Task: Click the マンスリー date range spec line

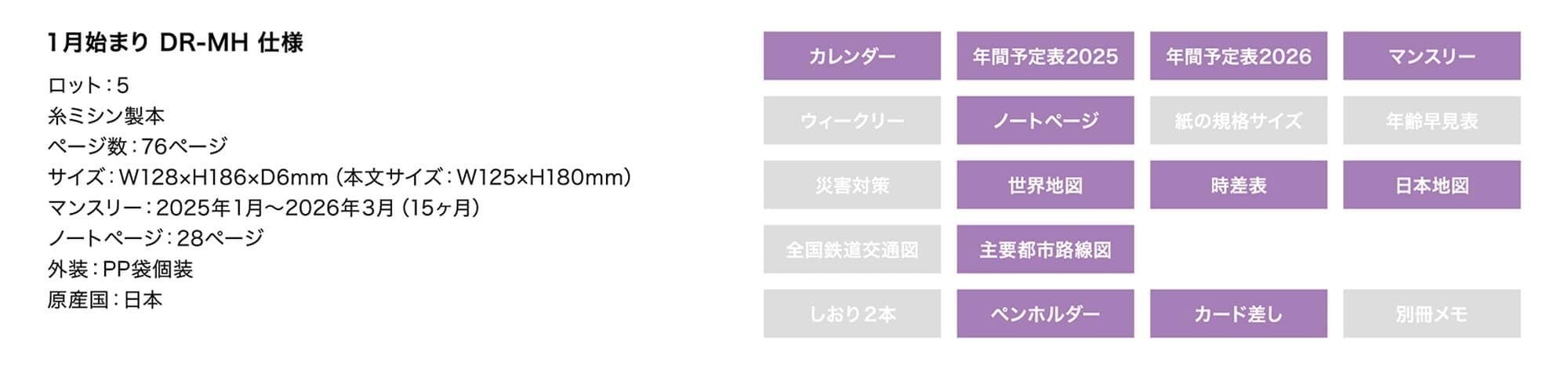Action: [x=263, y=208]
